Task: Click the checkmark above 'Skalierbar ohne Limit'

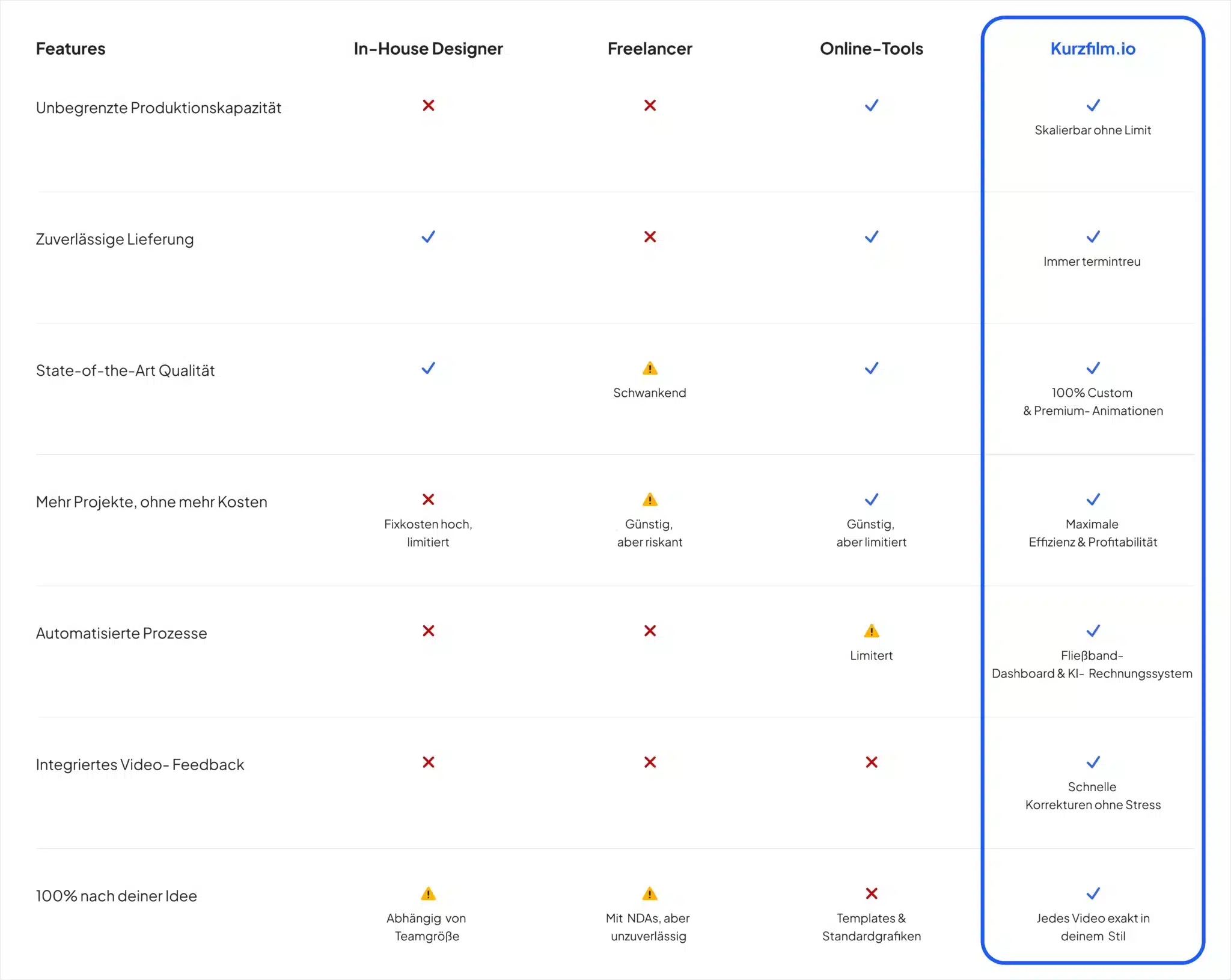Action: point(1093,106)
